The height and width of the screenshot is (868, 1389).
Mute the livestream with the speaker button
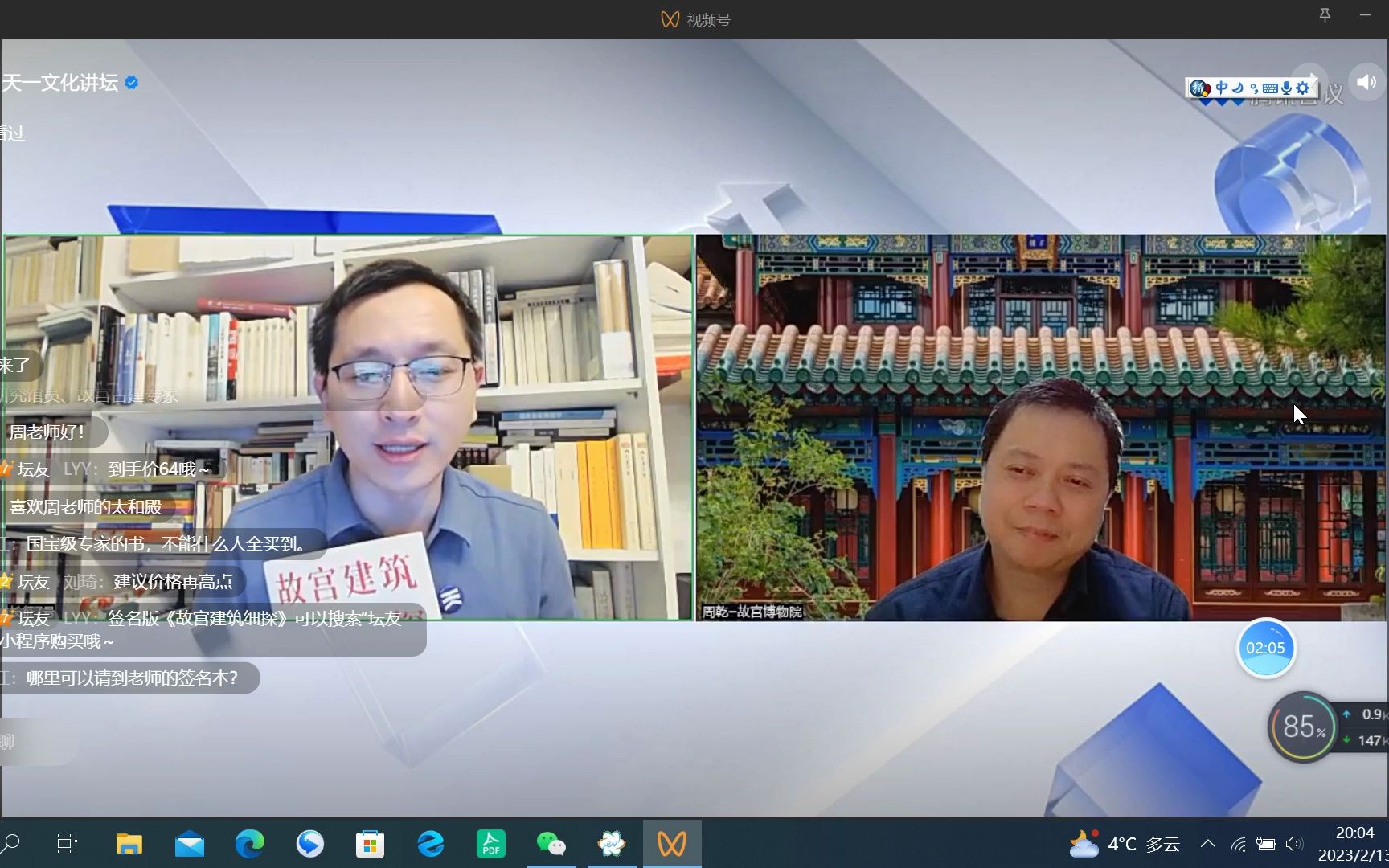point(1366,82)
